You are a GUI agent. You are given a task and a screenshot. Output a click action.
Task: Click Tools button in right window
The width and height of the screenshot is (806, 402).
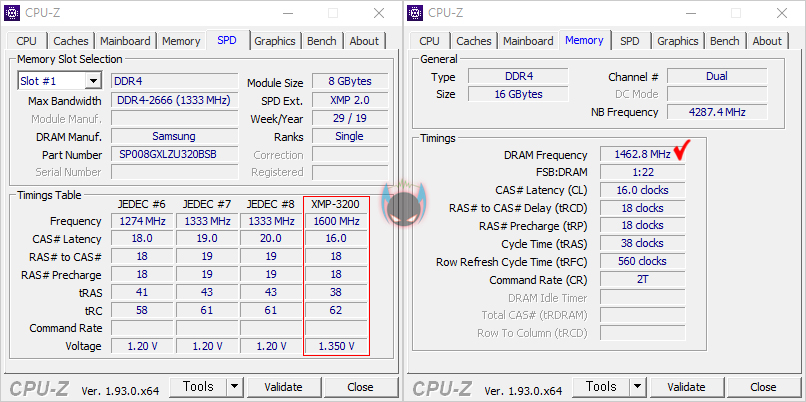[x=601, y=387]
